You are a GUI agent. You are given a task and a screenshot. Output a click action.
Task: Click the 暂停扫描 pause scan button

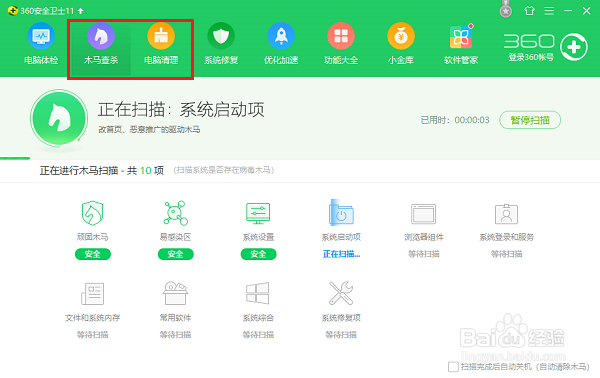[530, 120]
